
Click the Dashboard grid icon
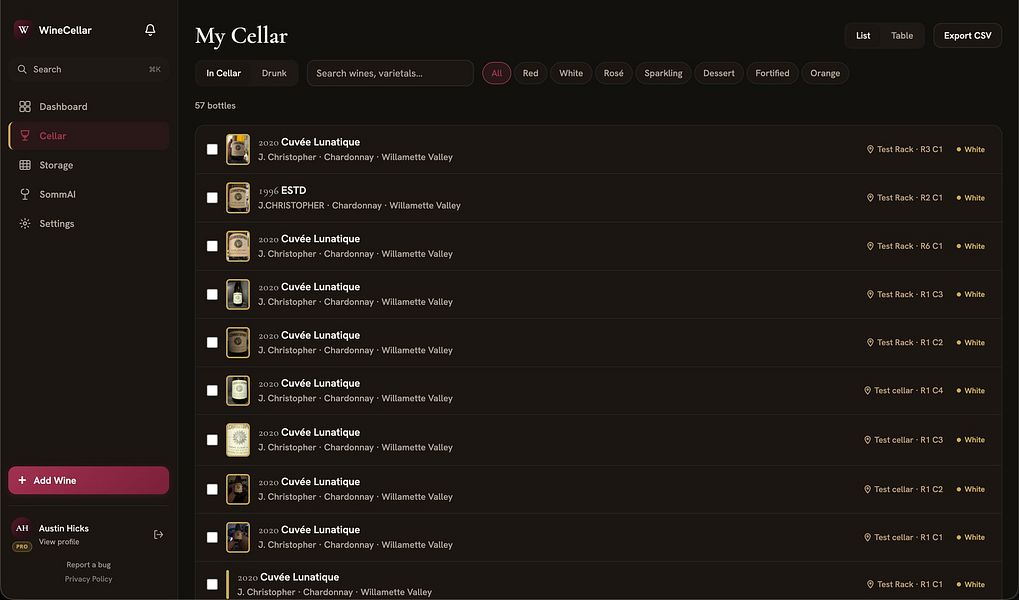tap(25, 107)
